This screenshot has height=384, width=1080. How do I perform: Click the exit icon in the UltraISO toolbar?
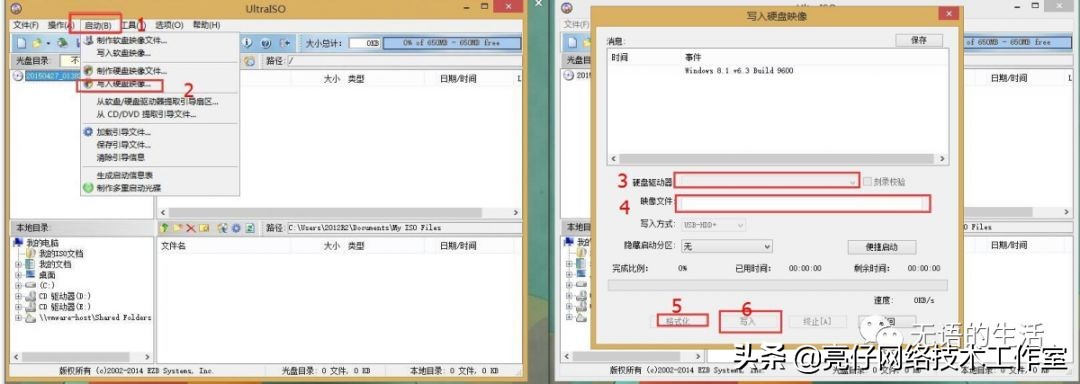(284, 43)
